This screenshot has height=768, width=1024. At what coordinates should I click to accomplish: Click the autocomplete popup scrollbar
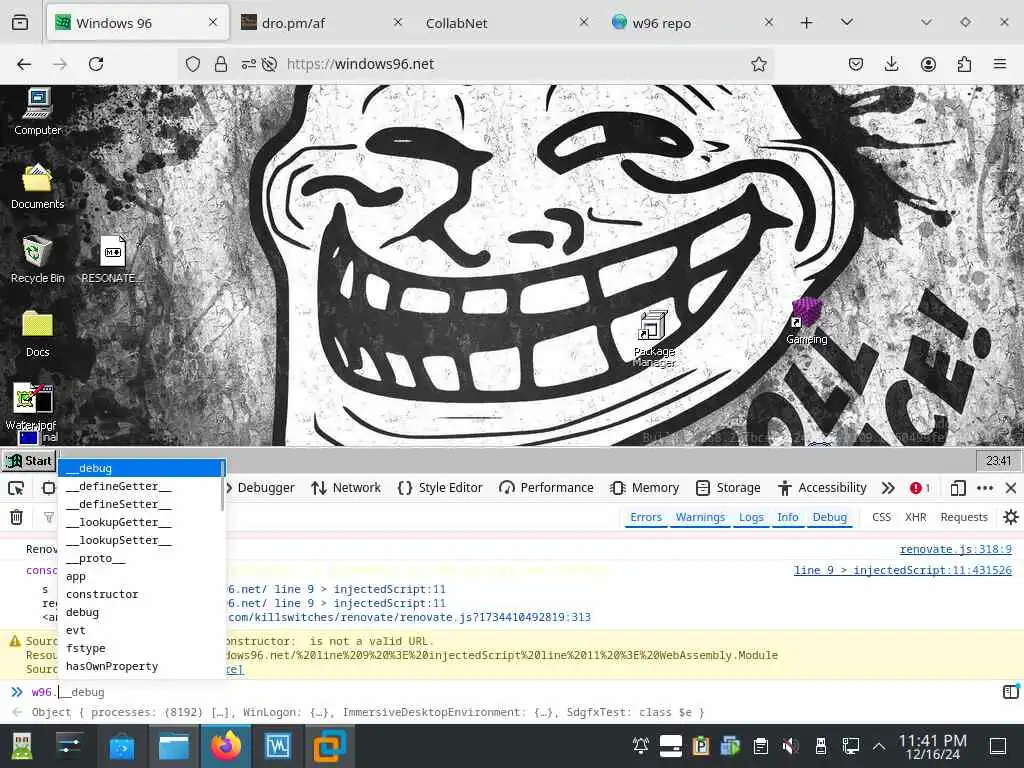pos(223,486)
